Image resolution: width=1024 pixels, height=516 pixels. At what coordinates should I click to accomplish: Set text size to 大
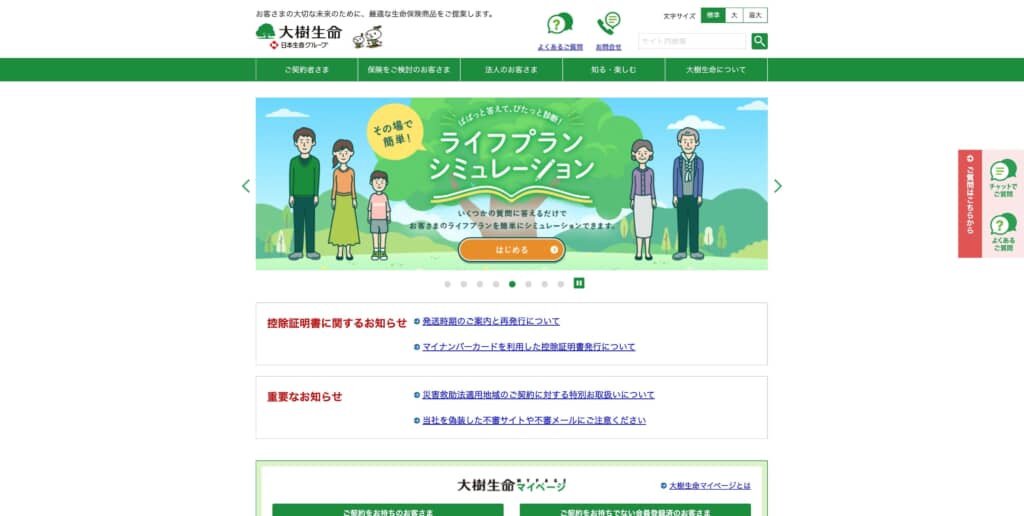(734, 15)
